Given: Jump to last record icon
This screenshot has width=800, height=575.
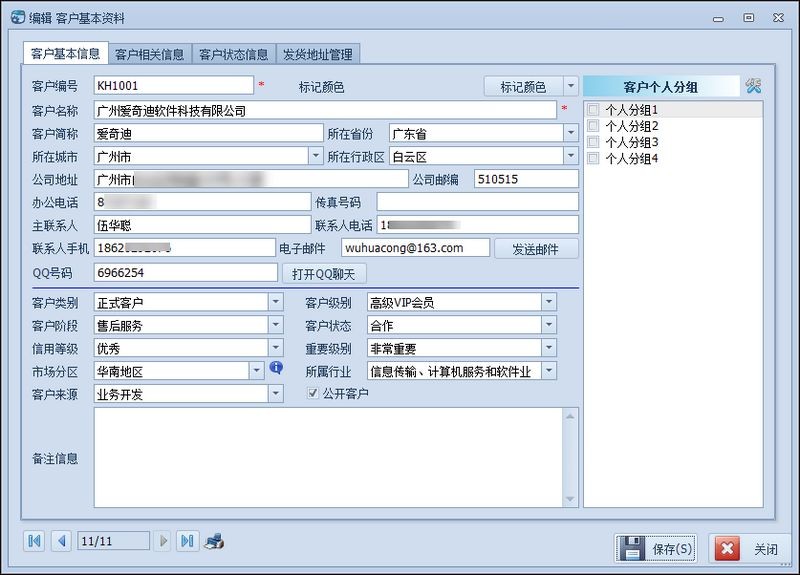Looking at the screenshot, I should pos(187,541).
